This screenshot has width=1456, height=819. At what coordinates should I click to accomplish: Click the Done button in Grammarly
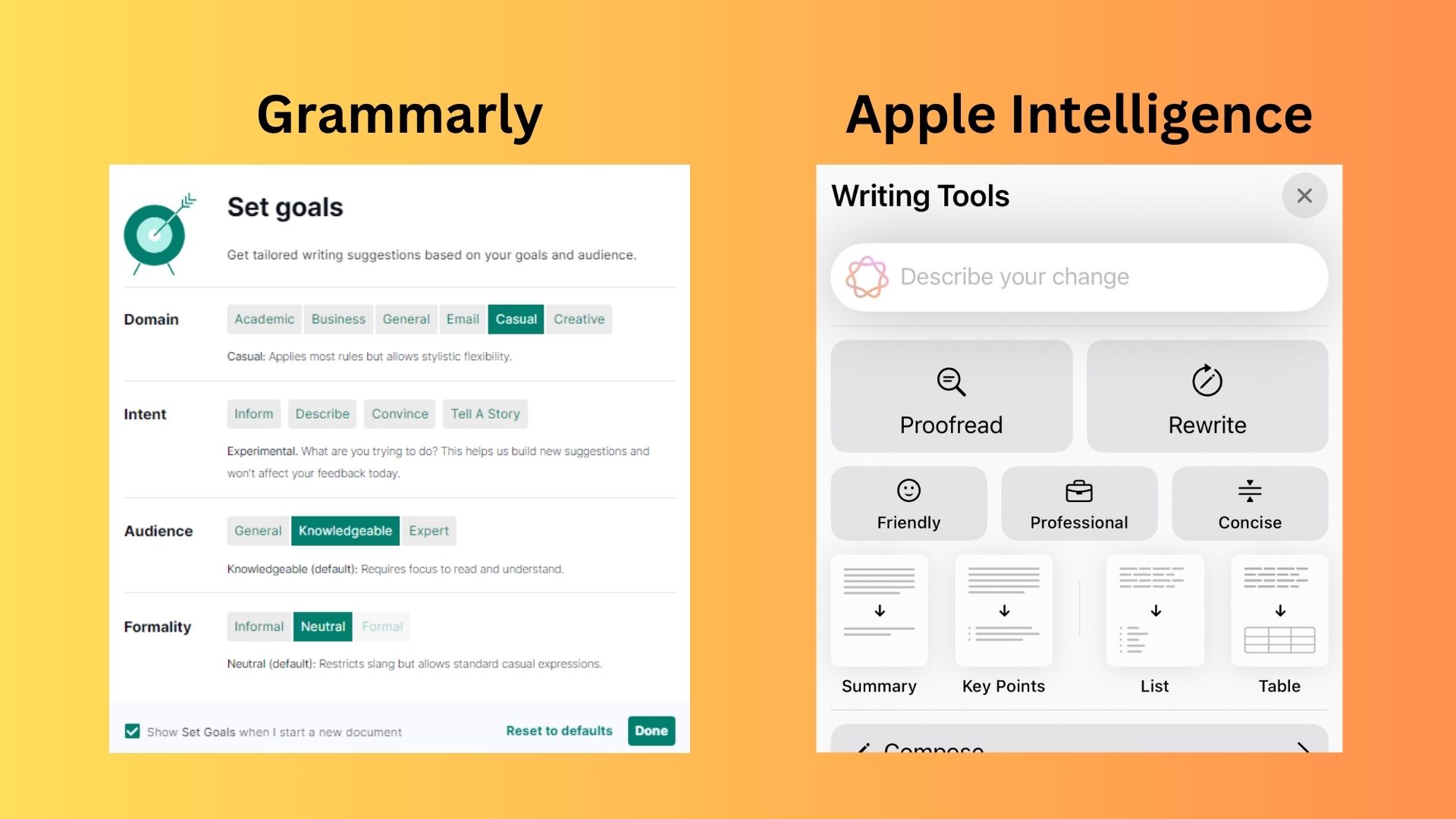click(652, 731)
